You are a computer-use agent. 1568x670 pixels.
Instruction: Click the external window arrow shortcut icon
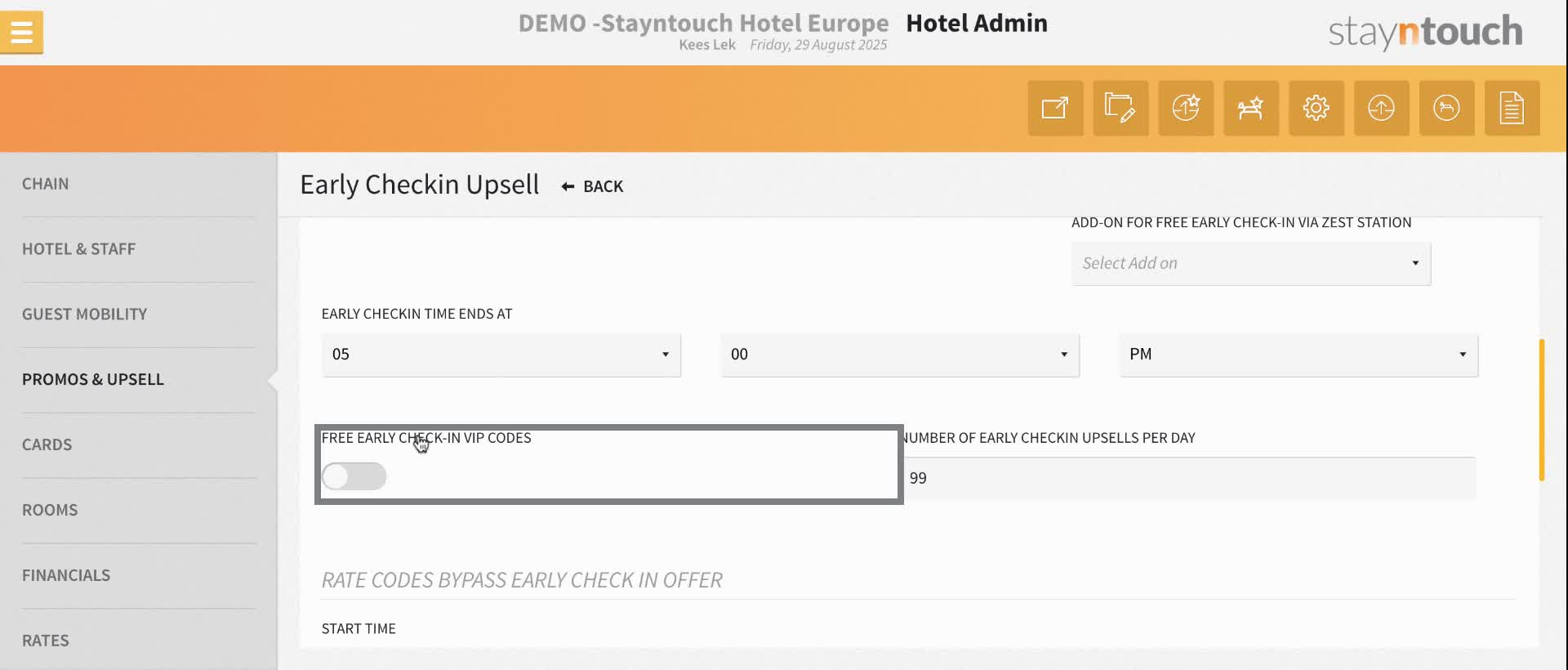(x=1055, y=108)
